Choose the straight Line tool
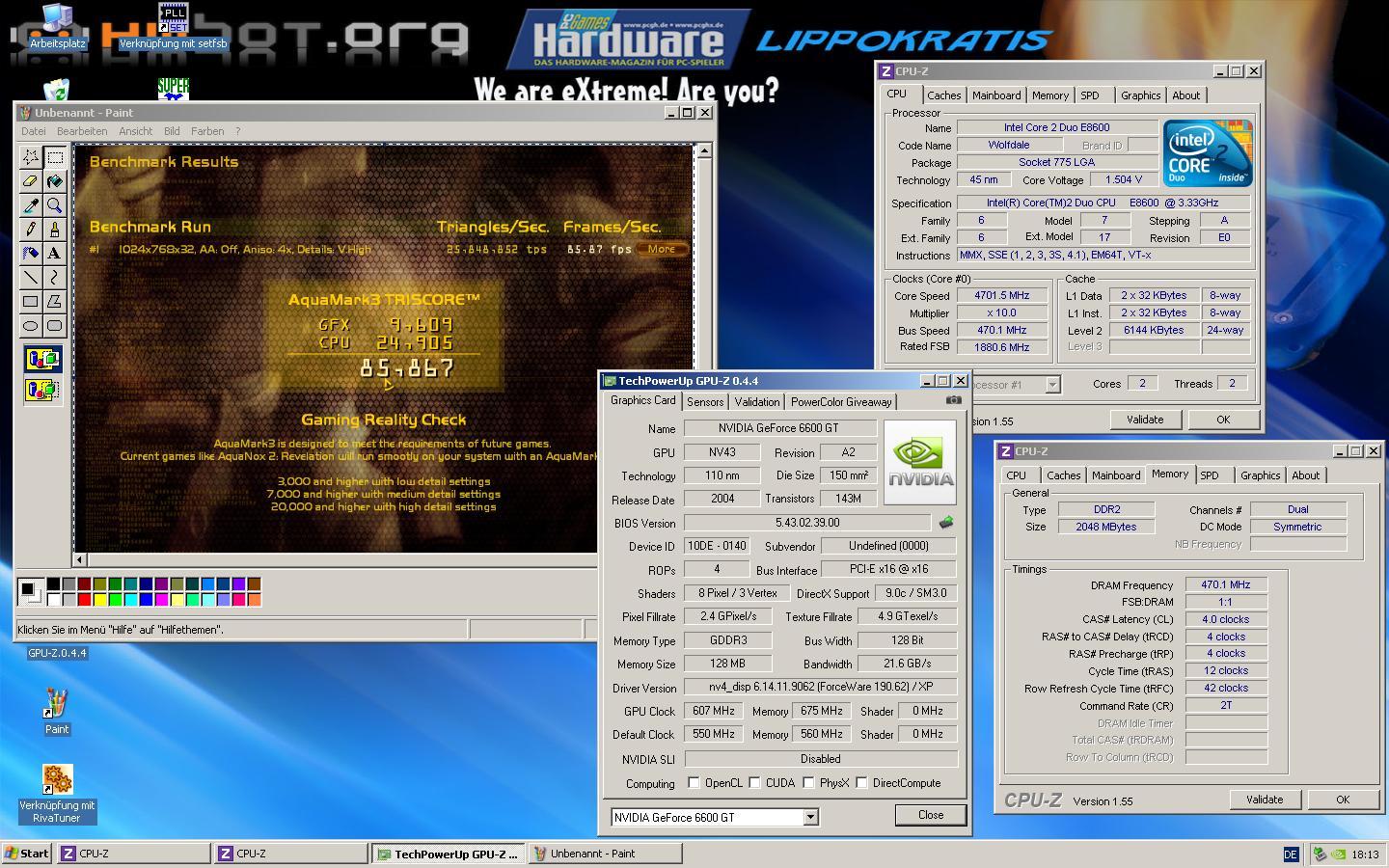1389x868 pixels. click(x=31, y=278)
